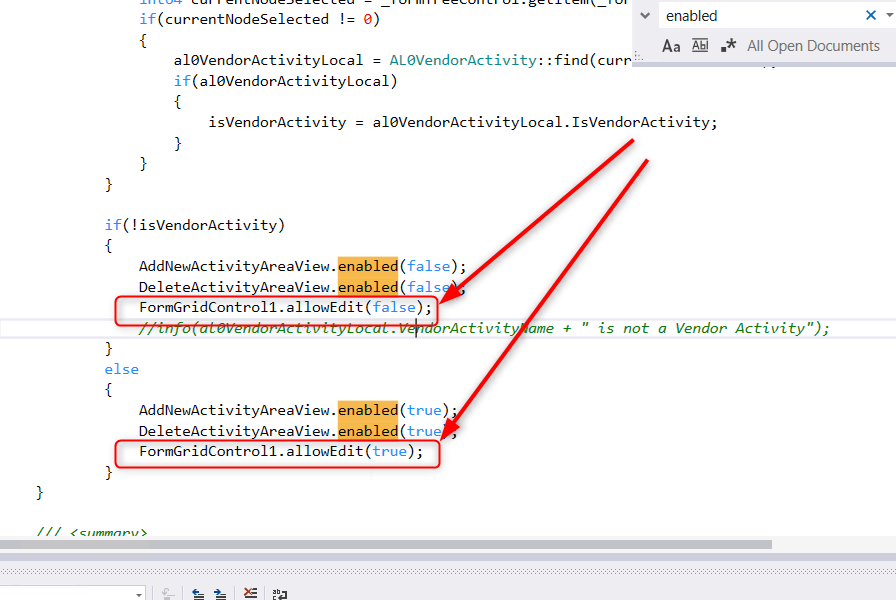Click the AL0VendorActivity type name

452,60
